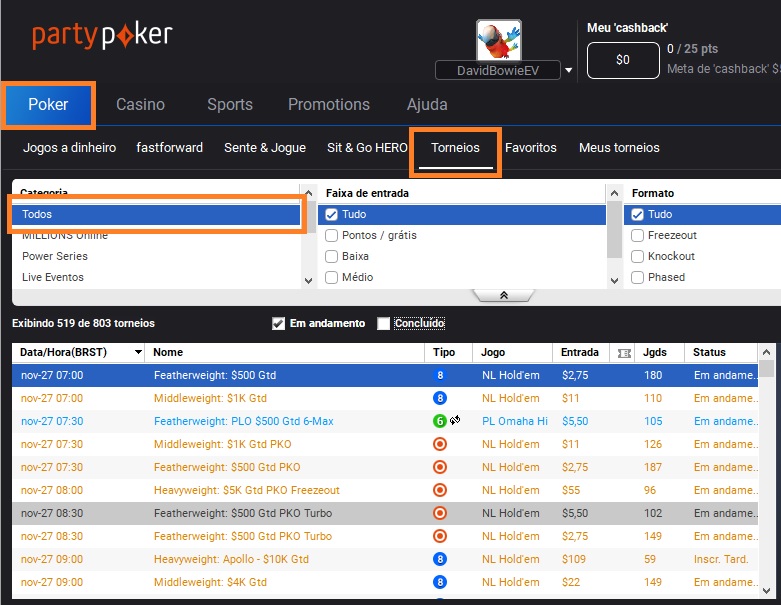Toggle the Tudo checkbox under Formato
781x605 pixels.
tap(638, 214)
